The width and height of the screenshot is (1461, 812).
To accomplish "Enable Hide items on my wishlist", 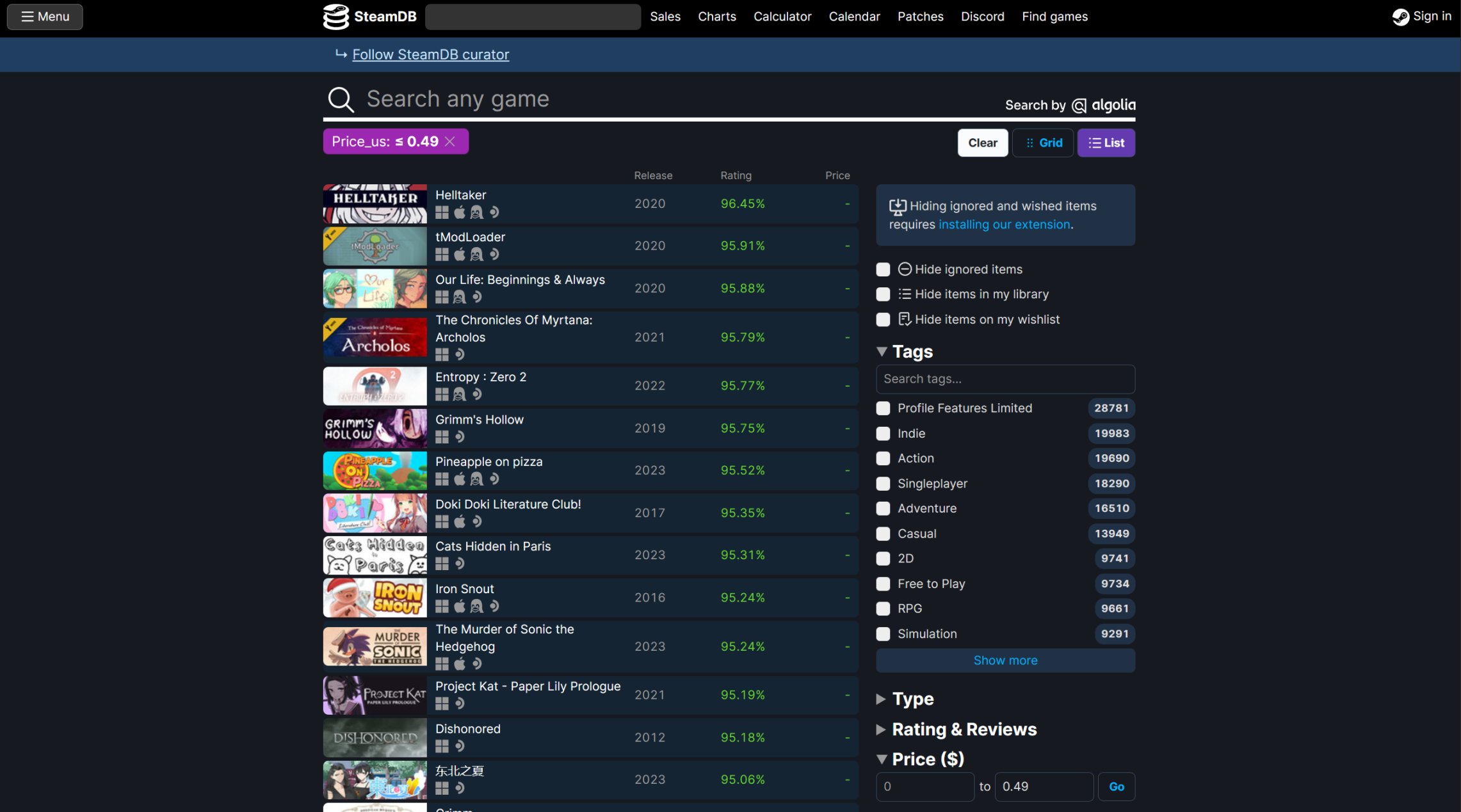I will [883, 319].
